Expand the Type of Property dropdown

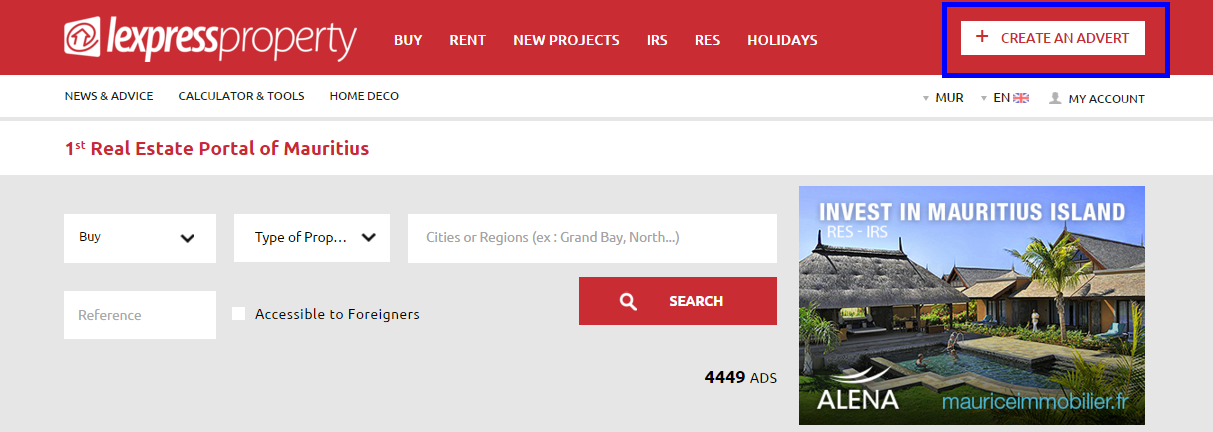pos(312,238)
